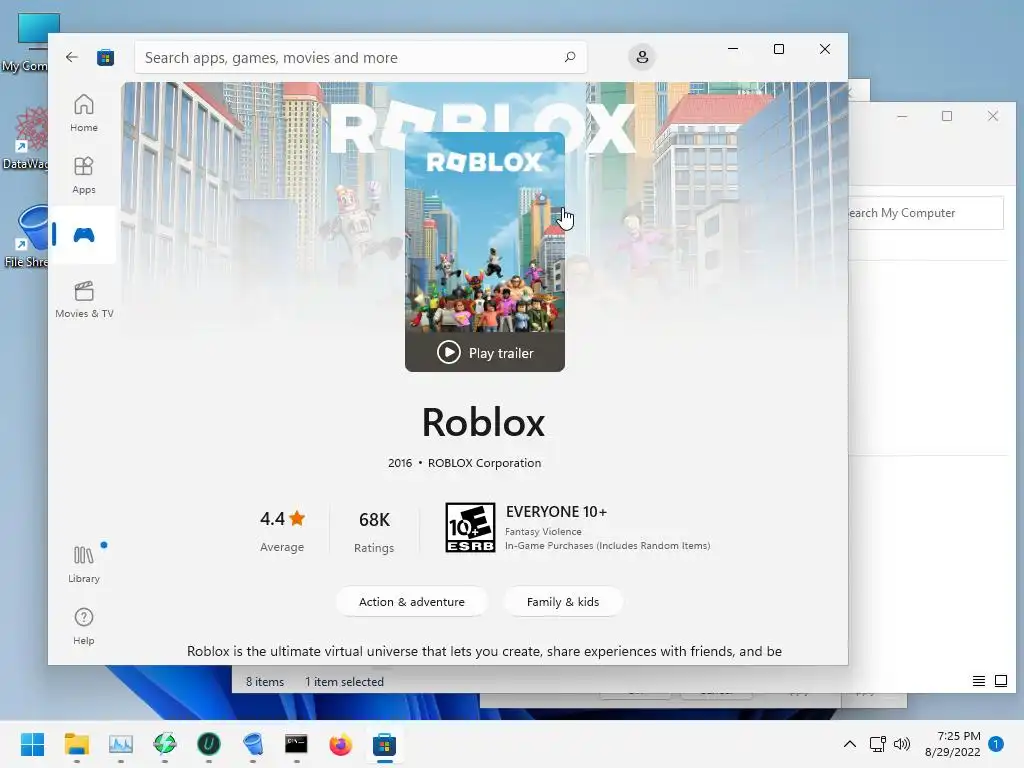The image size is (1024, 768).
Task: Click the Microsoft Store taskbar icon
Action: coord(385,744)
